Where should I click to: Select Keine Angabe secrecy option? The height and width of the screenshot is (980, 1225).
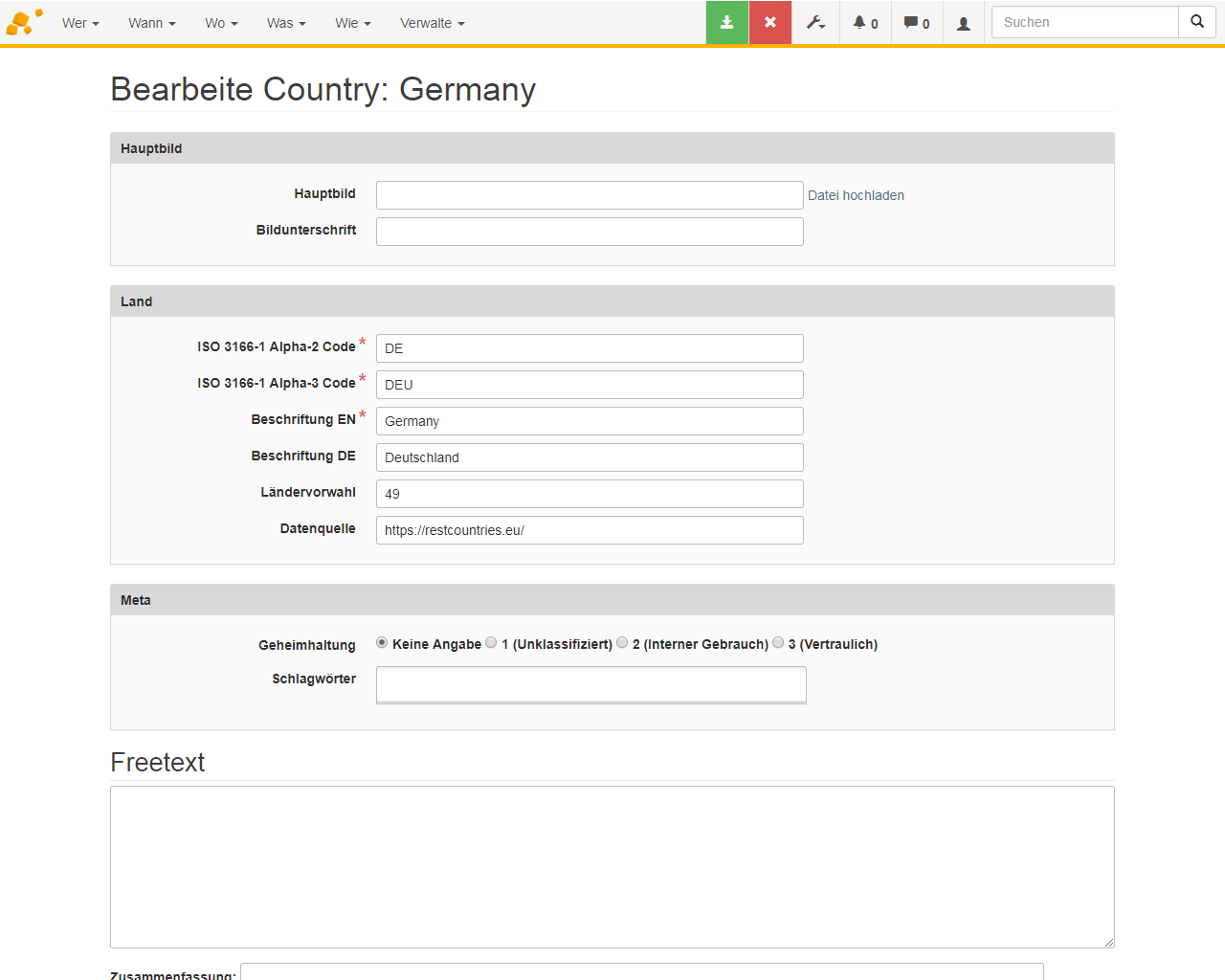(382, 643)
